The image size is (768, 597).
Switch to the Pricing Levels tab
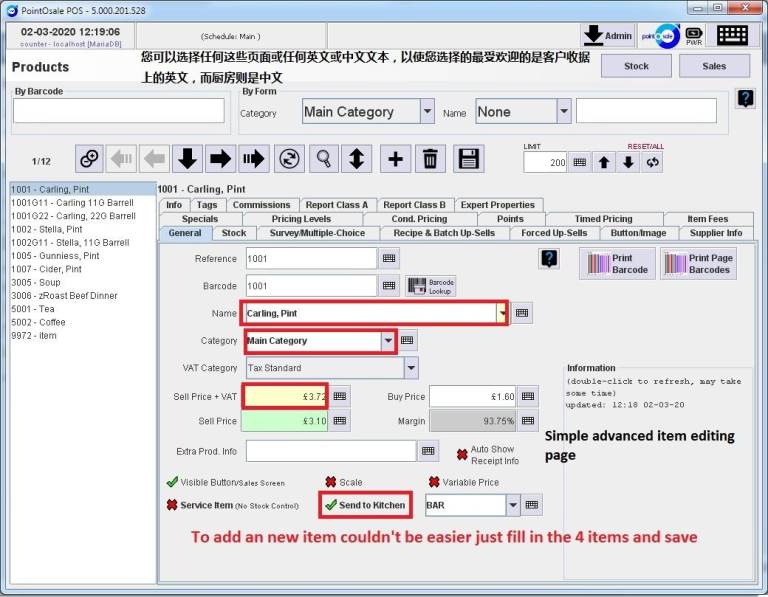click(301, 219)
